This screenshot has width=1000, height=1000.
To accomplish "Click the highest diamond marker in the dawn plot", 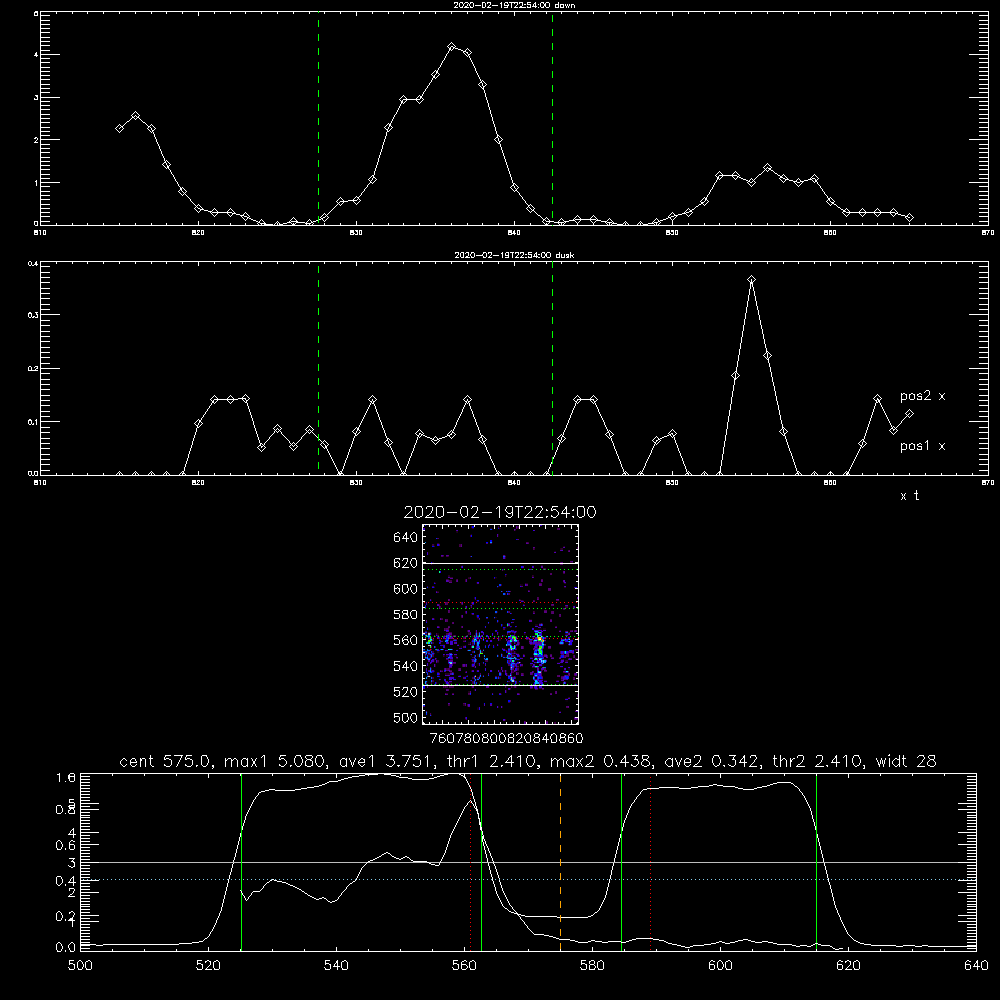I will (x=452, y=47).
